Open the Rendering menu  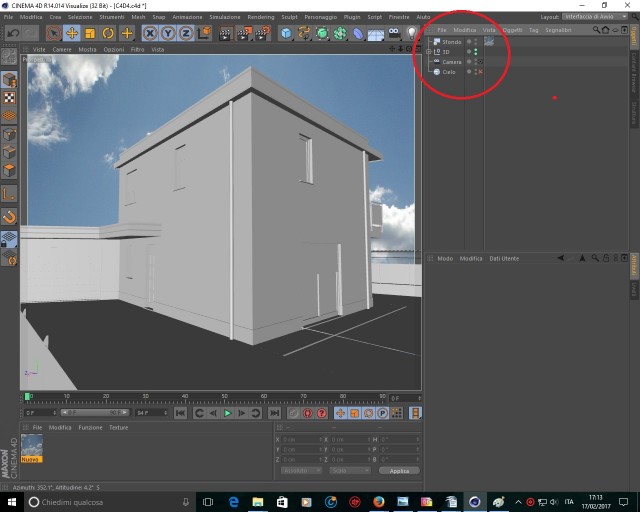pos(260,17)
